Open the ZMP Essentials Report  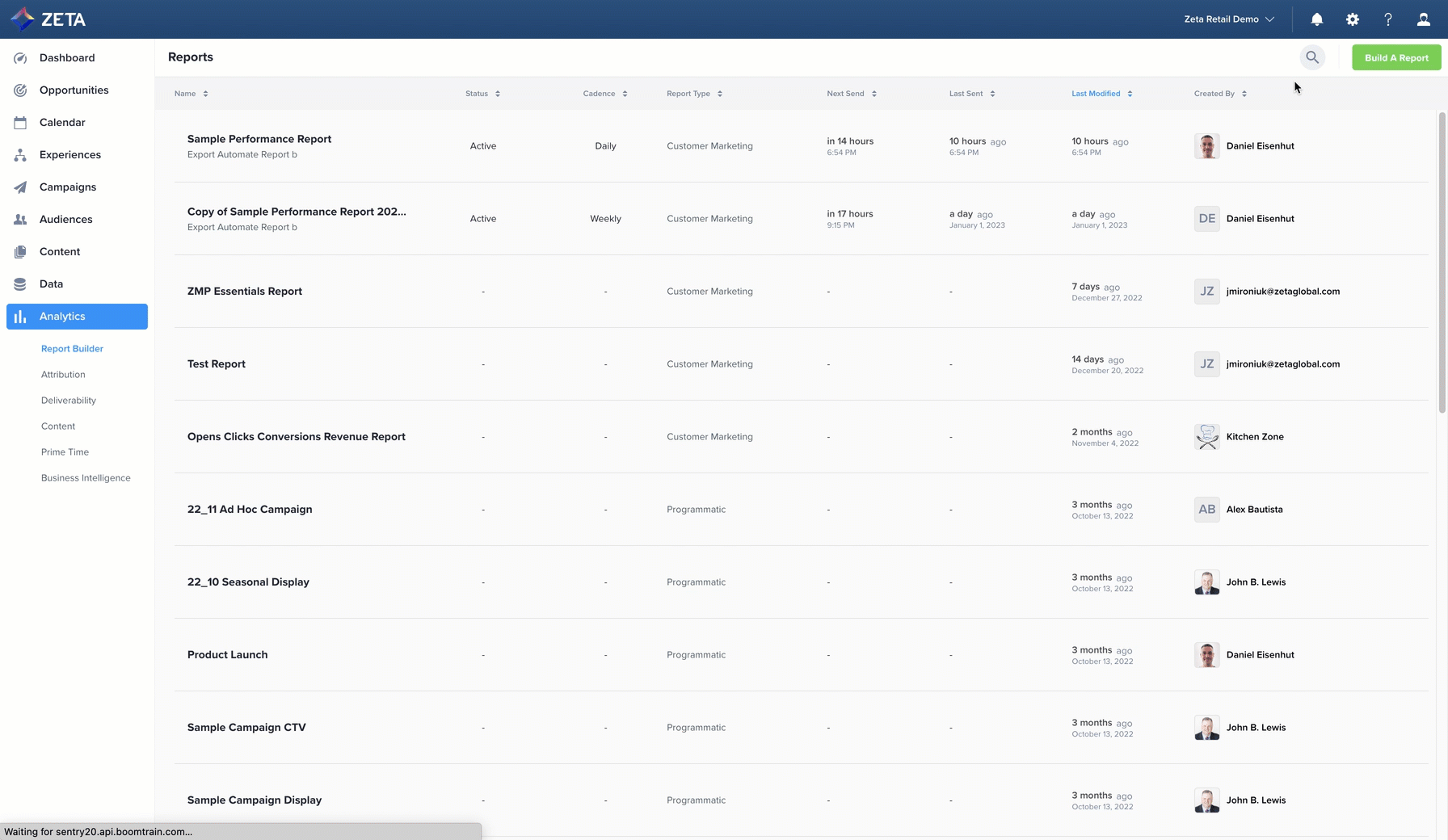[244, 292]
